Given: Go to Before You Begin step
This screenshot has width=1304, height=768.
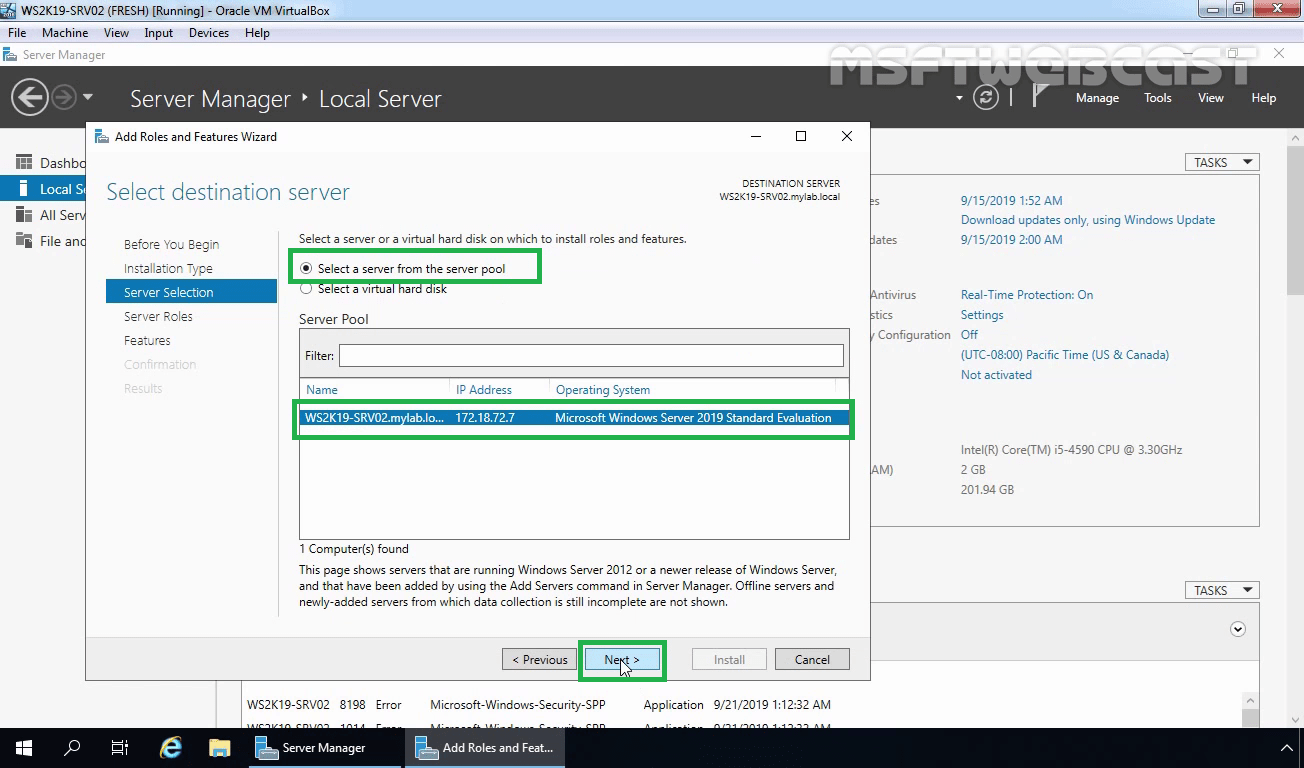Looking at the screenshot, I should [x=171, y=245].
